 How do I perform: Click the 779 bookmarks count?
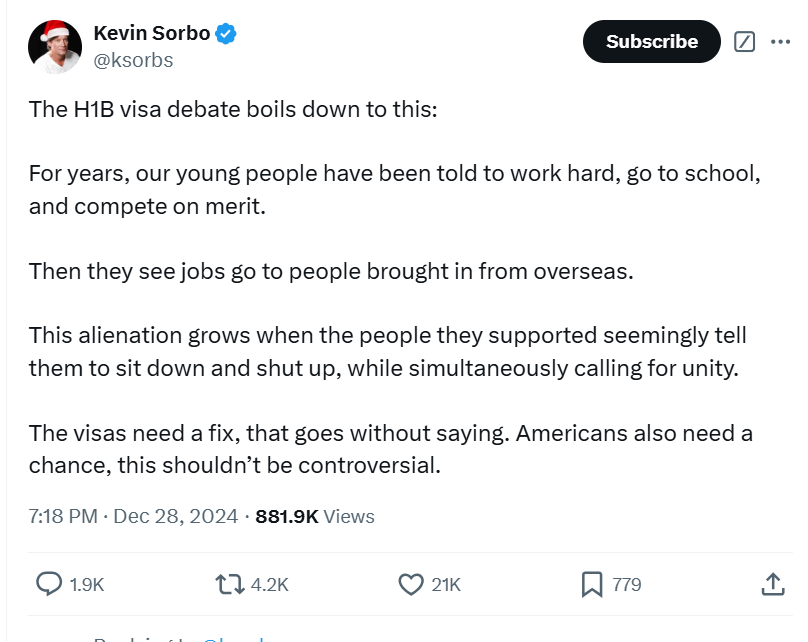627,585
